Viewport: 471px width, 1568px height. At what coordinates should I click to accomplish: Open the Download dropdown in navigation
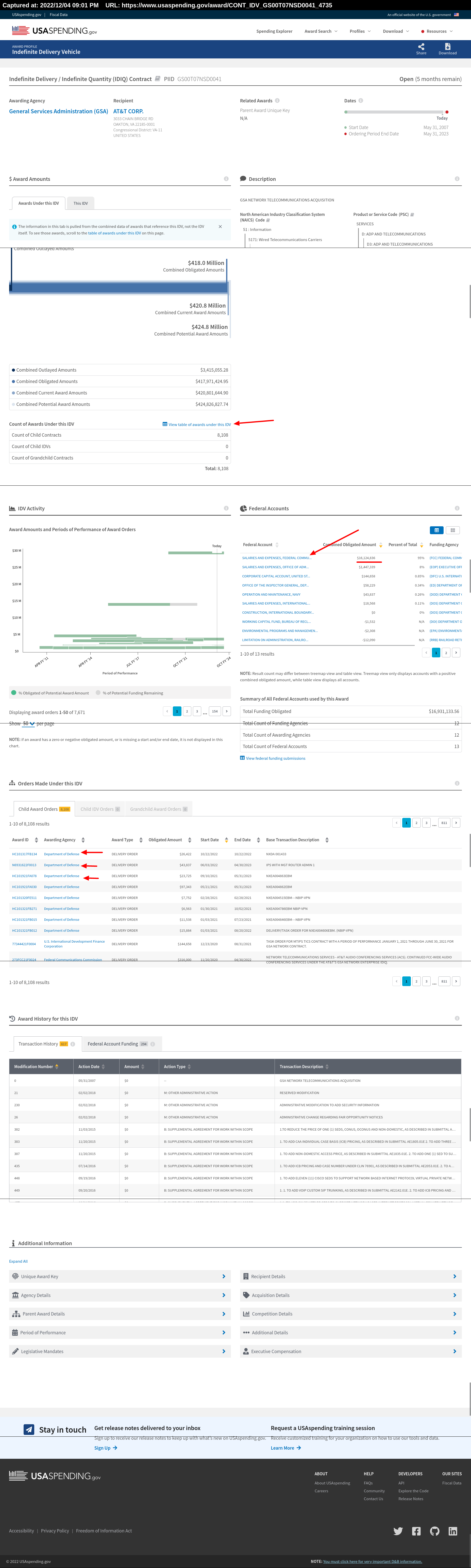(396, 31)
